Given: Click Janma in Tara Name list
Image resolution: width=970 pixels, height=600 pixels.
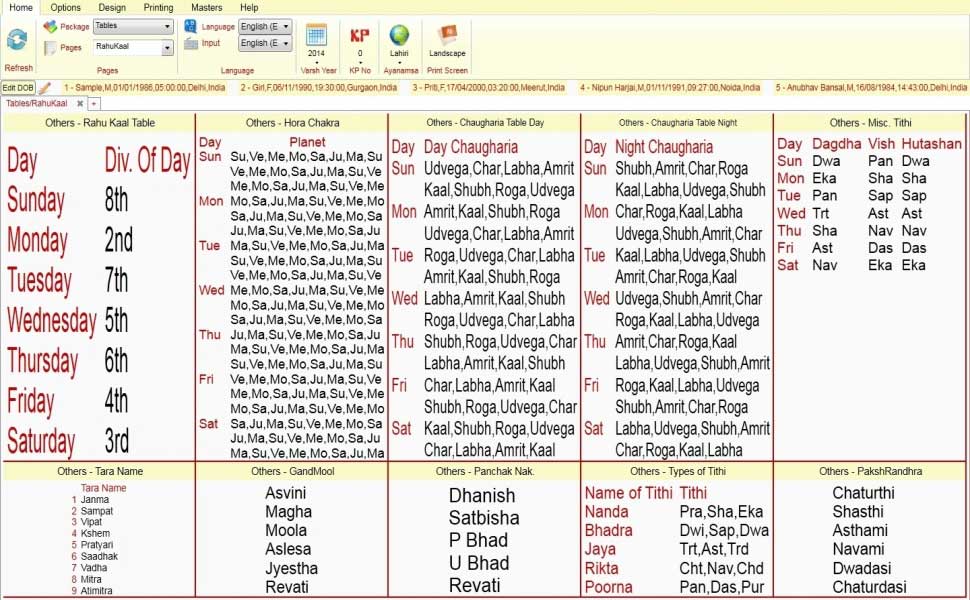Looking at the screenshot, I should click(x=95, y=500).
